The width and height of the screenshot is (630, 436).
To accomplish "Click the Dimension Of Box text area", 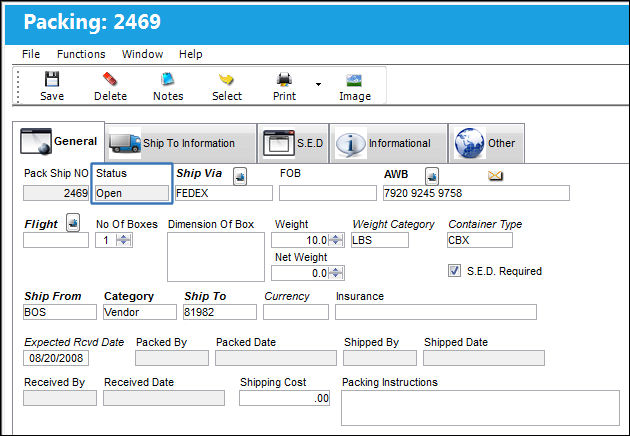I will click(x=216, y=257).
